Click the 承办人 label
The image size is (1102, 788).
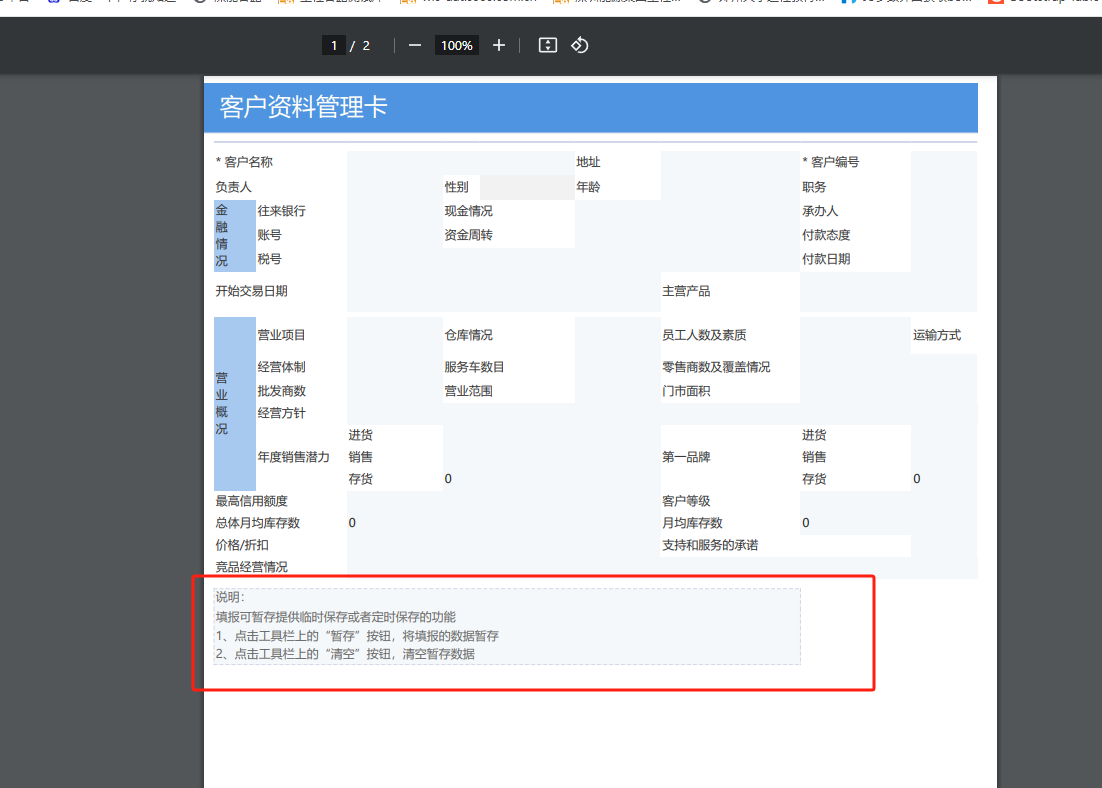[x=820, y=211]
